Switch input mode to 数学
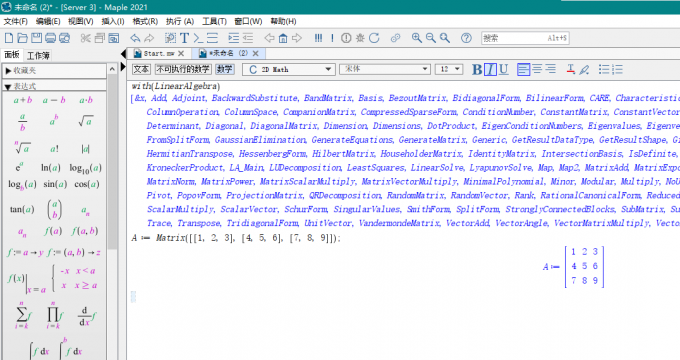Screen dimensions: 680x360 point(224,69)
